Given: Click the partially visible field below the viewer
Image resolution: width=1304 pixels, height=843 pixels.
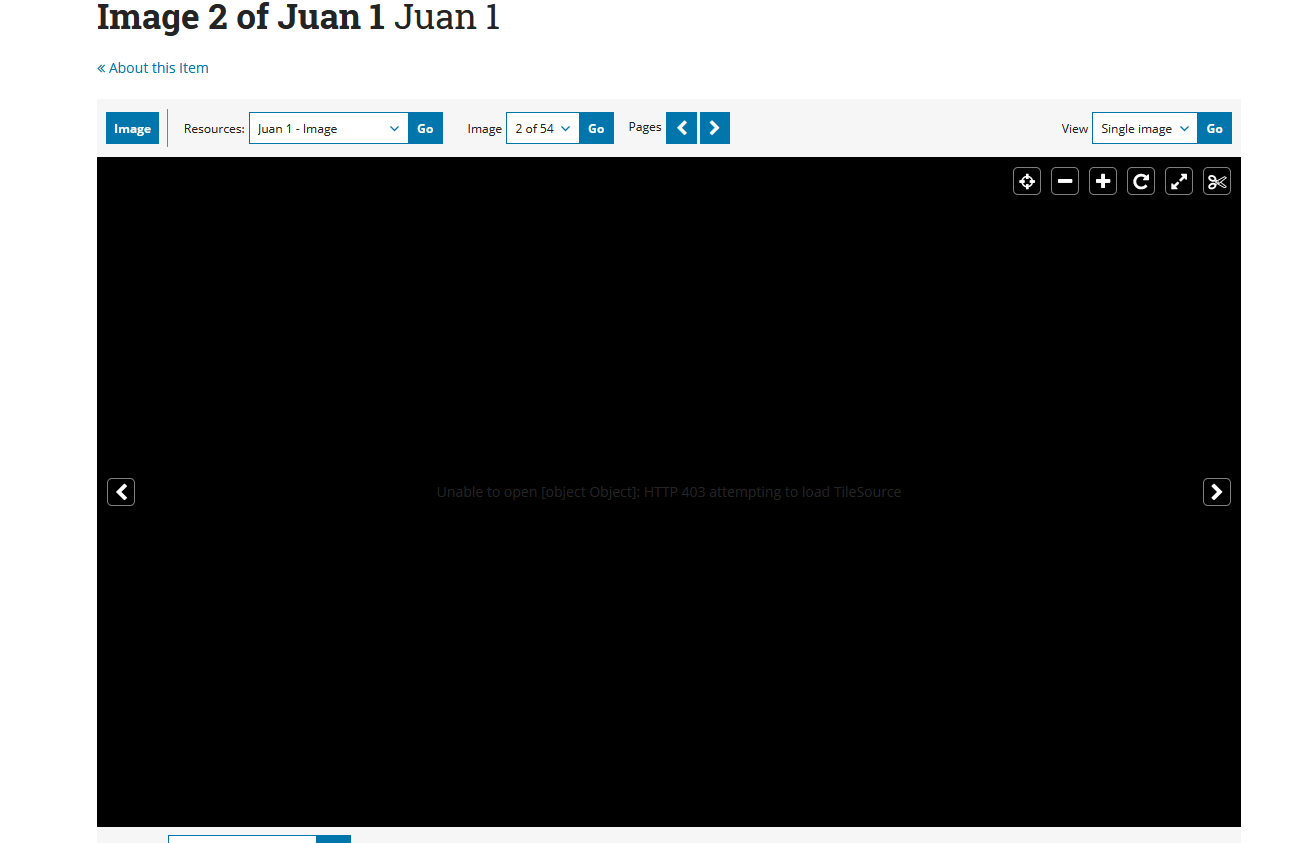Looking at the screenshot, I should (242, 838).
